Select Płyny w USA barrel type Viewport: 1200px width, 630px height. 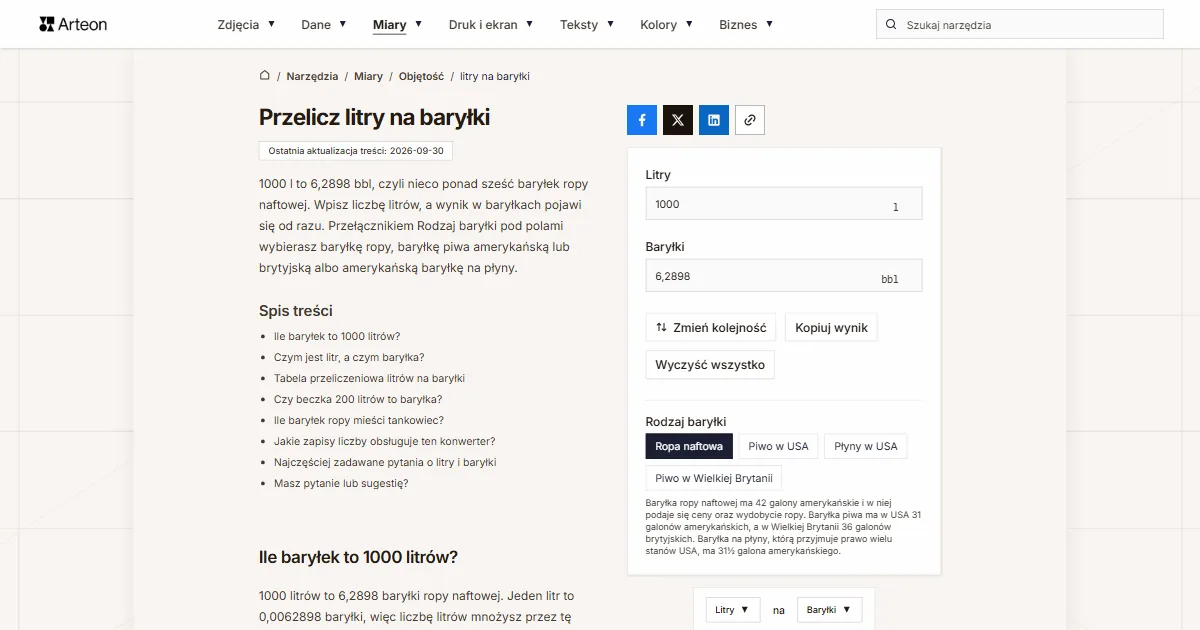pos(866,446)
